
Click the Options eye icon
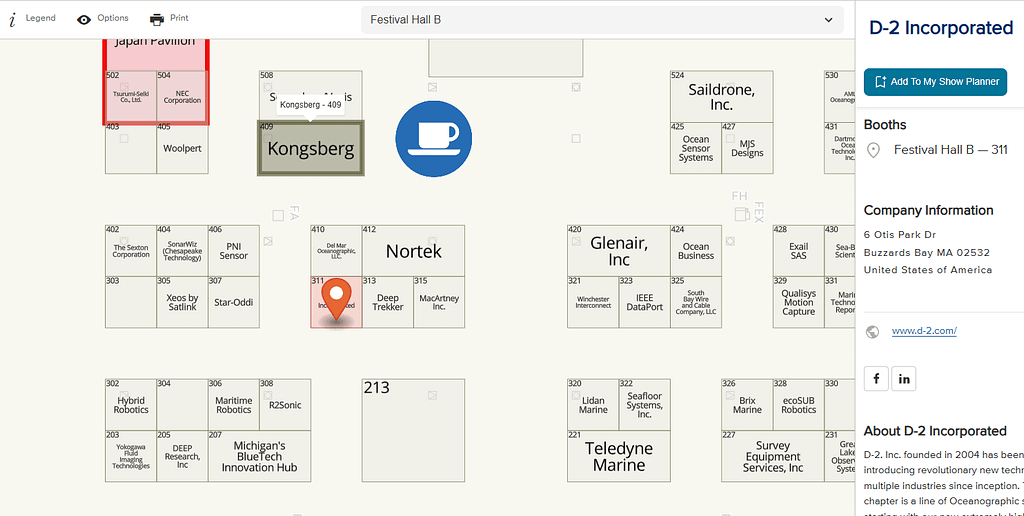[x=84, y=20]
